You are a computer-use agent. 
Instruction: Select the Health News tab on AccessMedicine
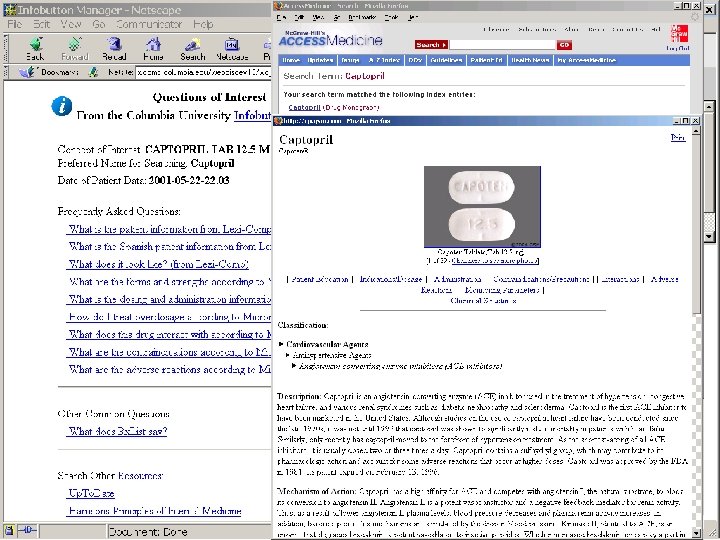click(x=530, y=60)
